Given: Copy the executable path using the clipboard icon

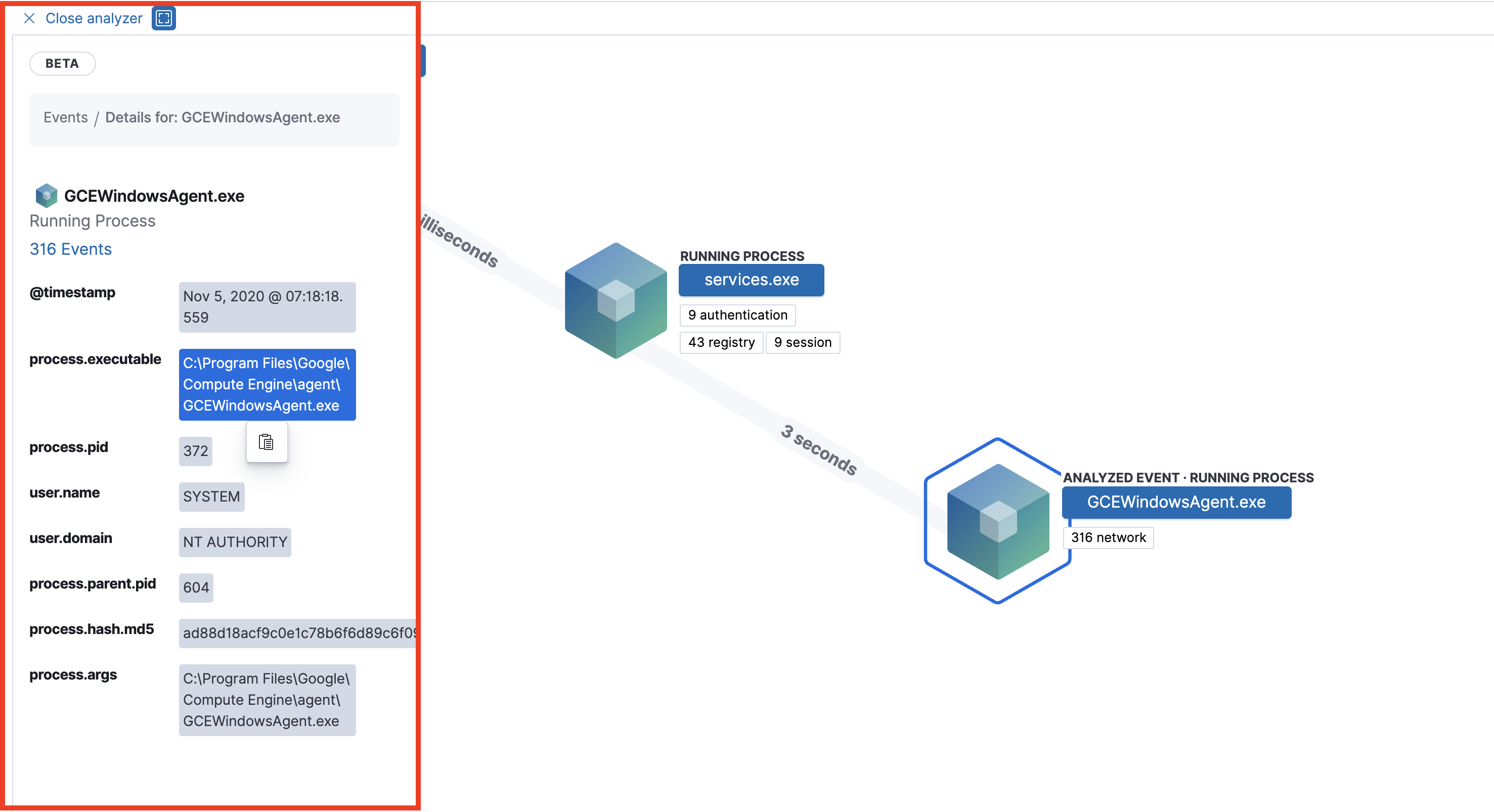Looking at the screenshot, I should pos(267,442).
